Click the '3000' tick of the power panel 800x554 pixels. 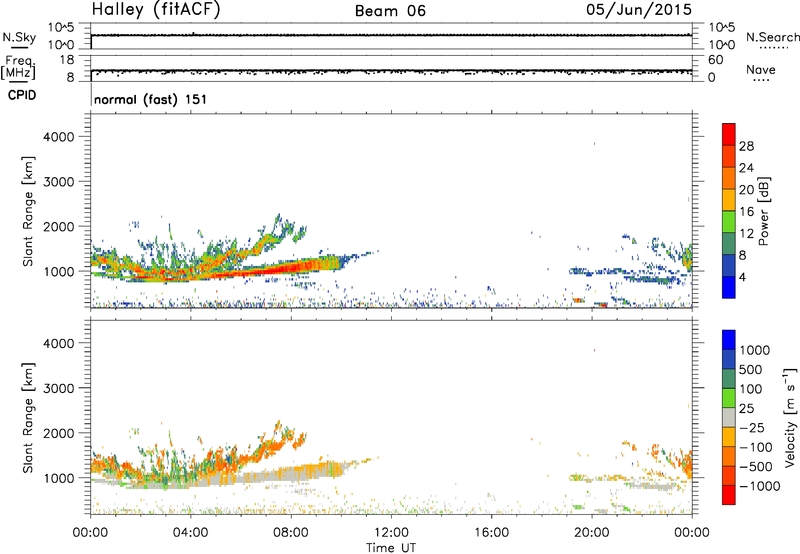tap(58, 182)
